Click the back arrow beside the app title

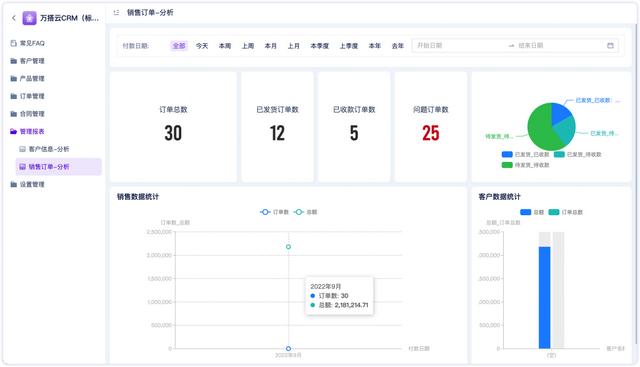point(14,18)
